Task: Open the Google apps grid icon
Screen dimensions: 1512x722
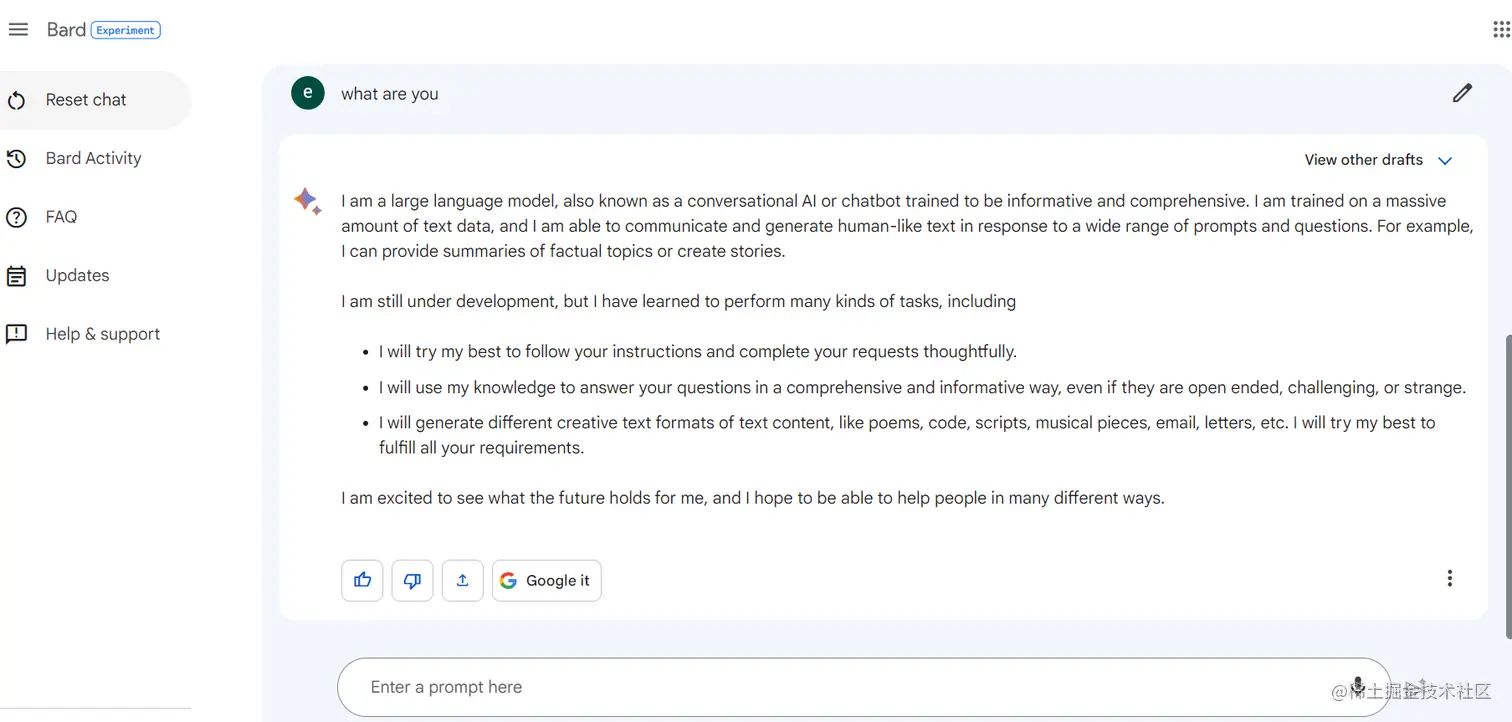Action: [1500, 30]
